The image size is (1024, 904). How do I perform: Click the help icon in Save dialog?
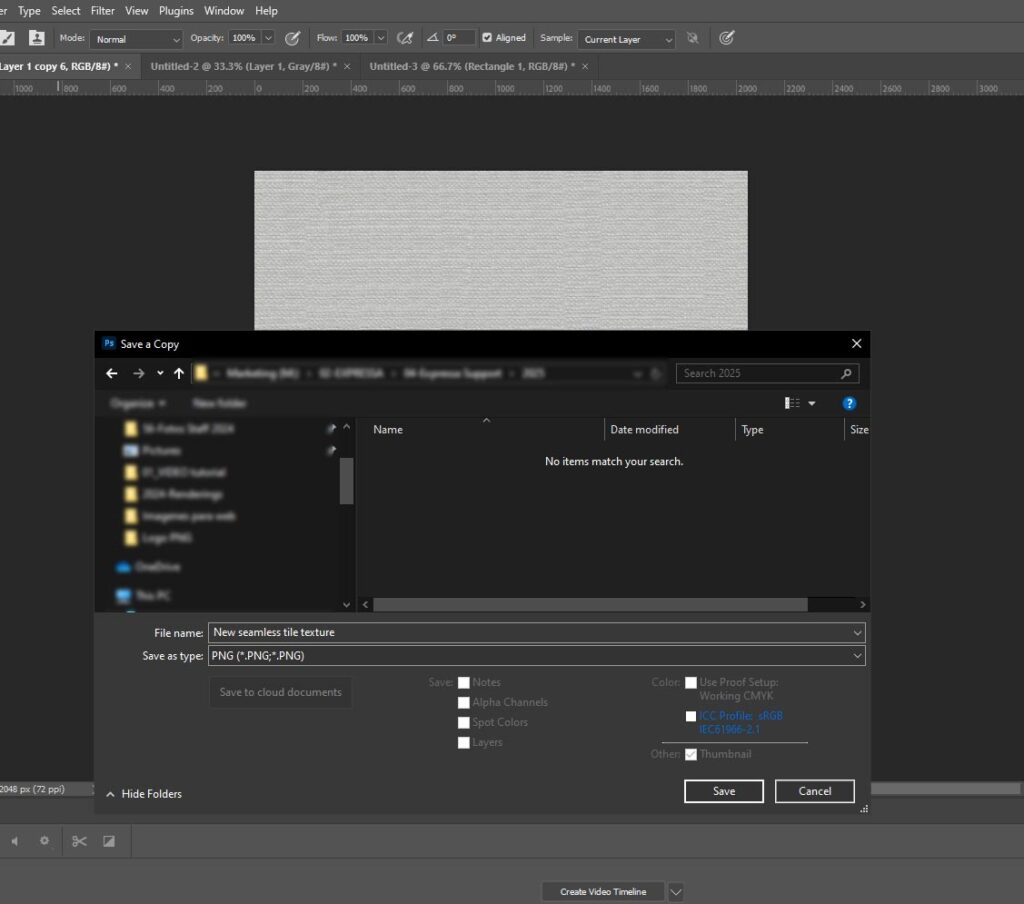849,403
